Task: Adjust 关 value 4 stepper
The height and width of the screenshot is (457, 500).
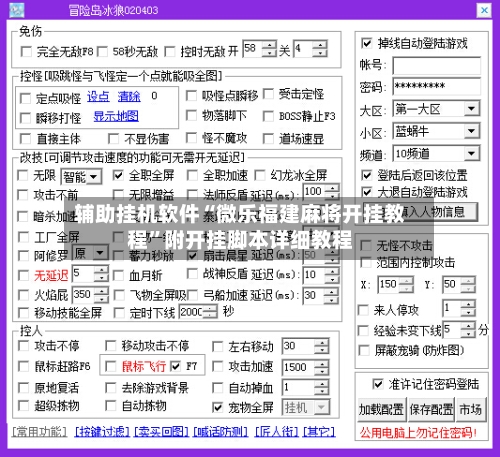Action: point(320,49)
